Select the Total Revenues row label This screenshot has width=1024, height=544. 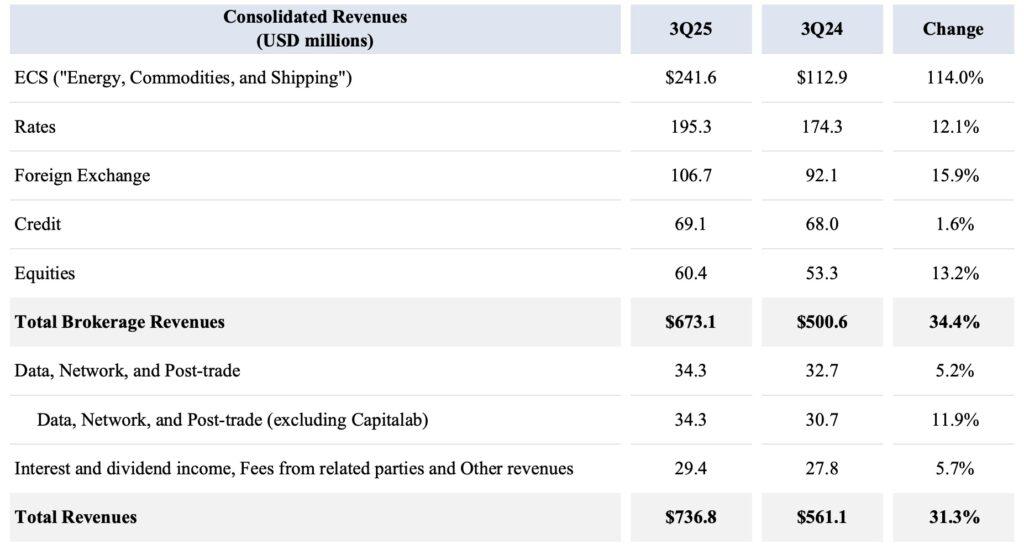(75, 517)
